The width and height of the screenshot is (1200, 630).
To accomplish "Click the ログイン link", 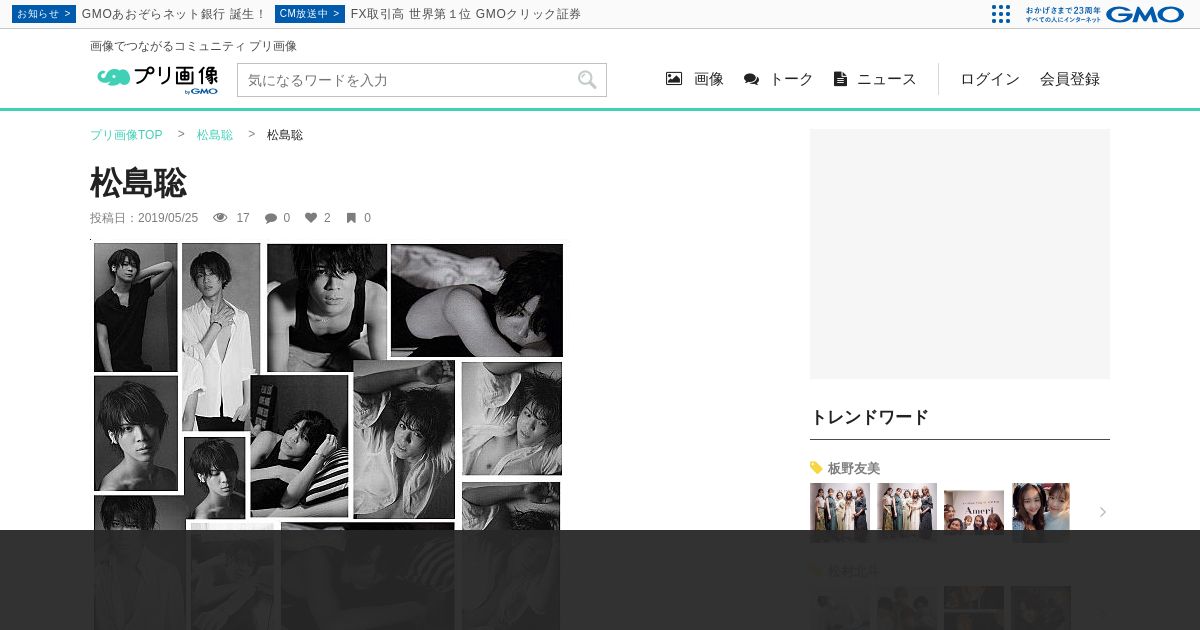I will coord(990,79).
